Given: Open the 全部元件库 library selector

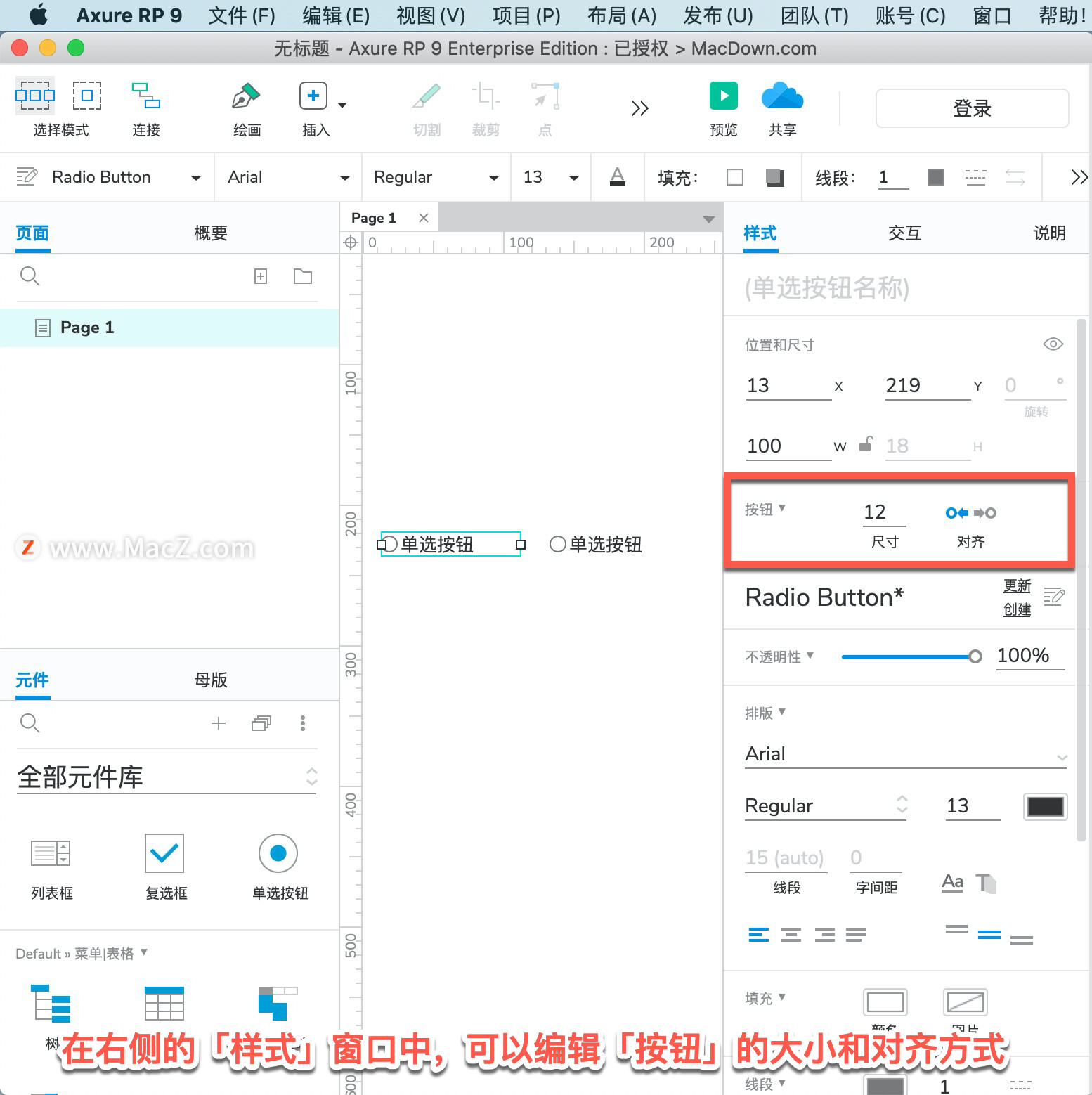Looking at the screenshot, I should click(x=167, y=777).
